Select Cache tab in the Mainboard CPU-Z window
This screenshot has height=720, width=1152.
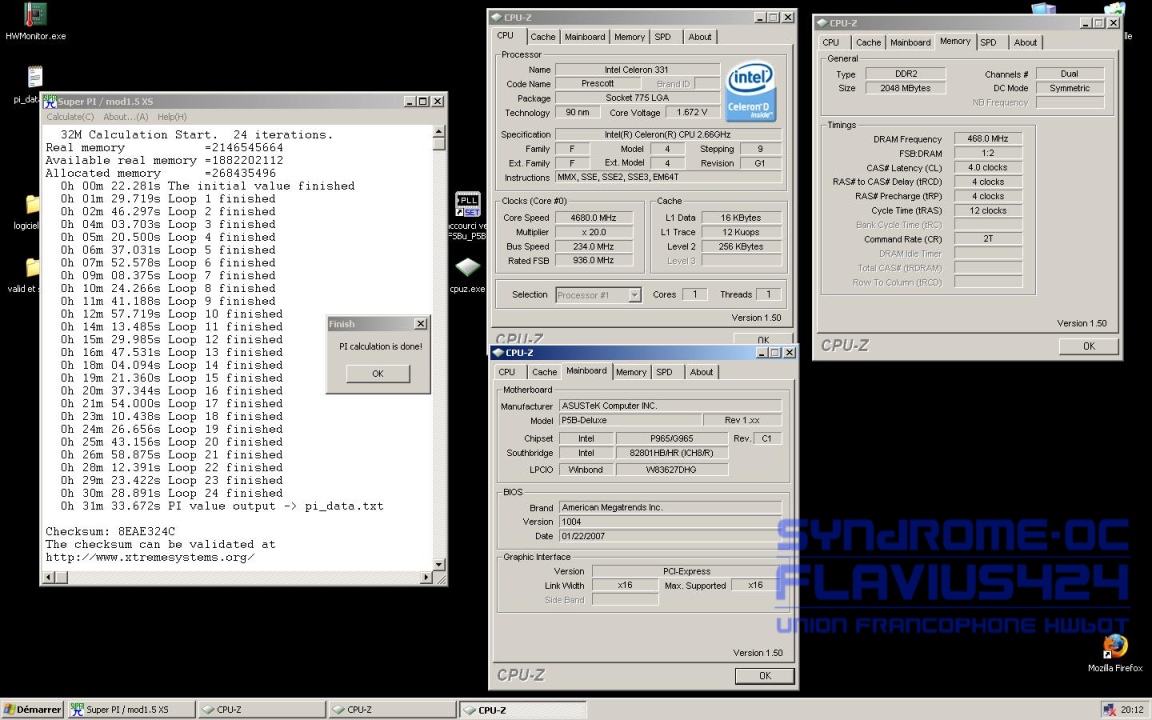[x=544, y=372]
